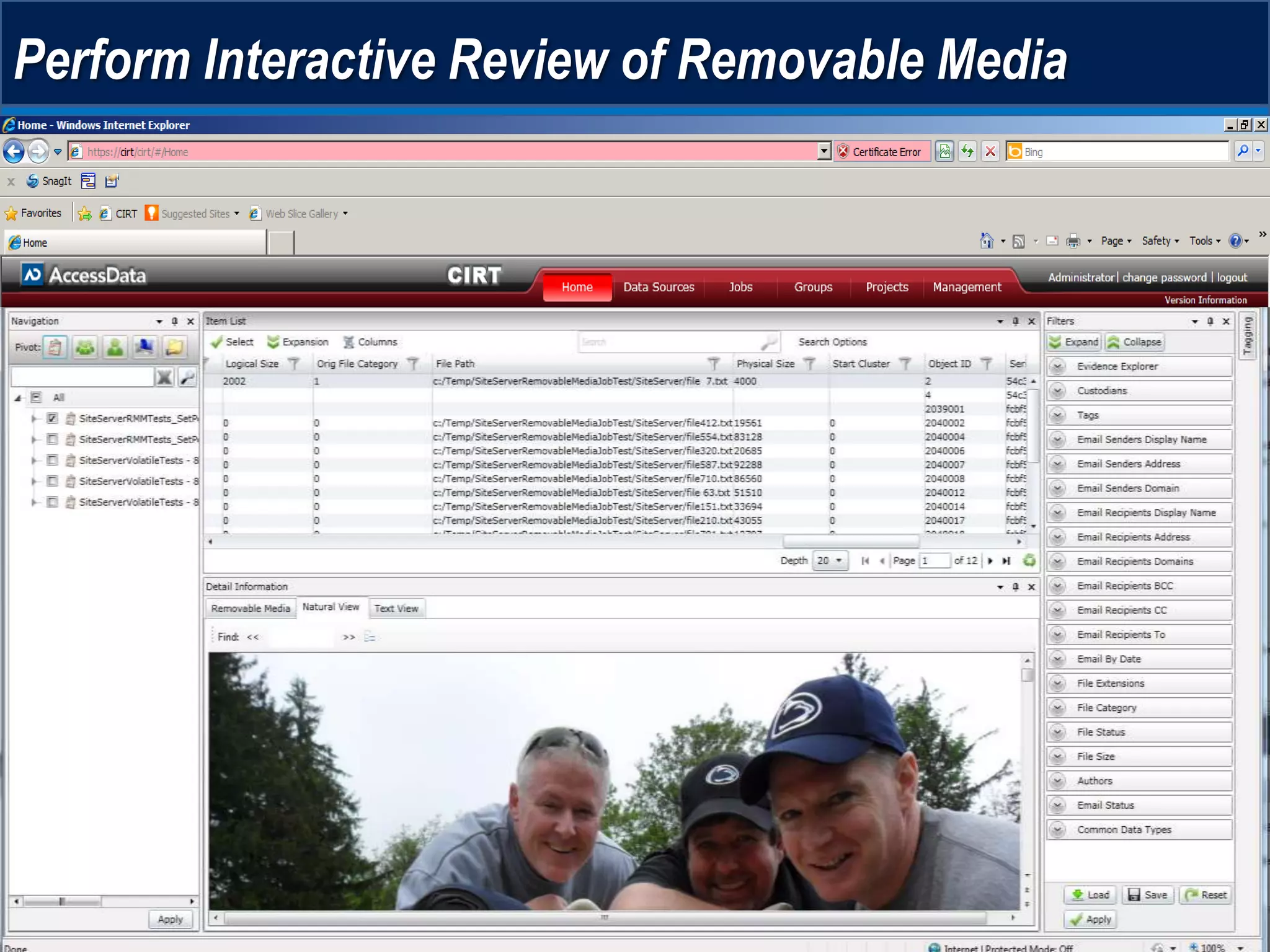Switch to Removable Media detail tab
The height and width of the screenshot is (952, 1270).
[x=251, y=609]
